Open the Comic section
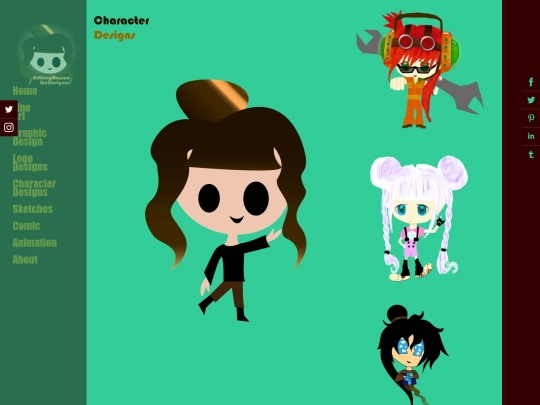This screenshot has height=405, width=540. tap(26, 226)
